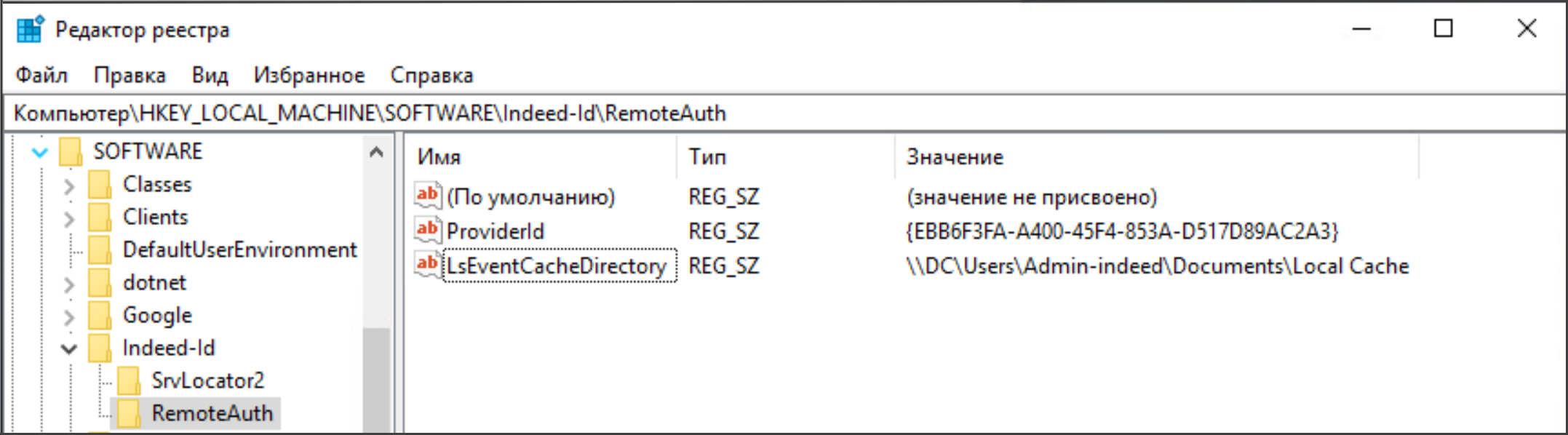
Task: Click the LsEventCacheDirectory string value icon
Action: point(427,265)
